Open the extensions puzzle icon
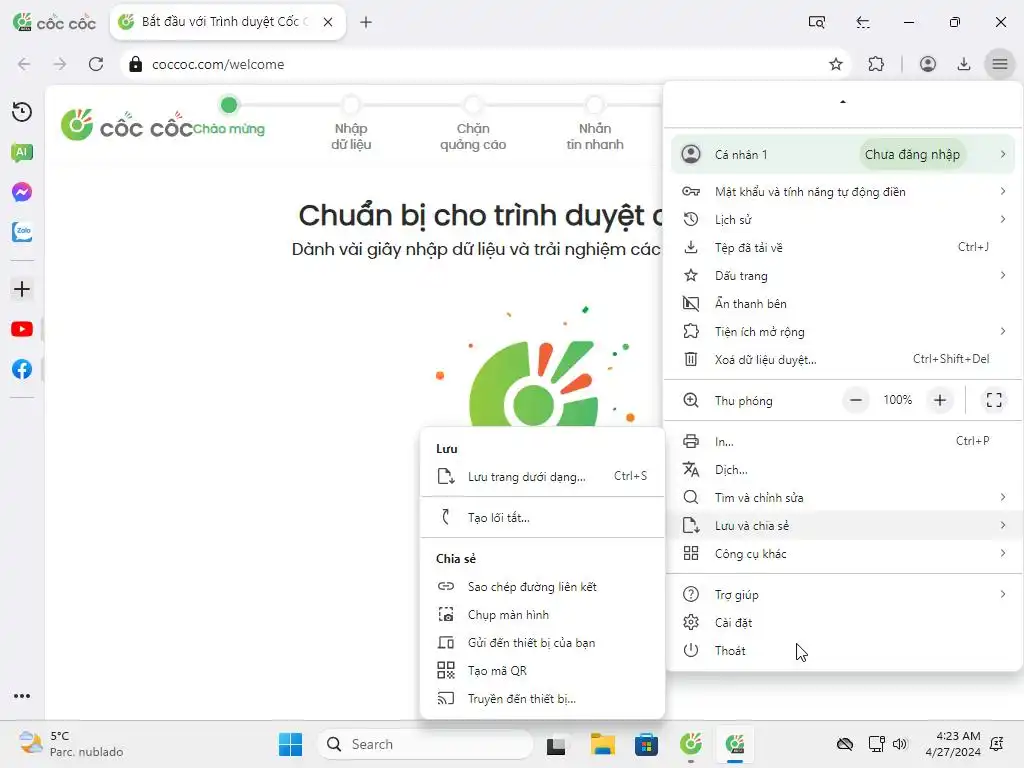This screenshot has width=1024, height=768. (x=876, y=64)
